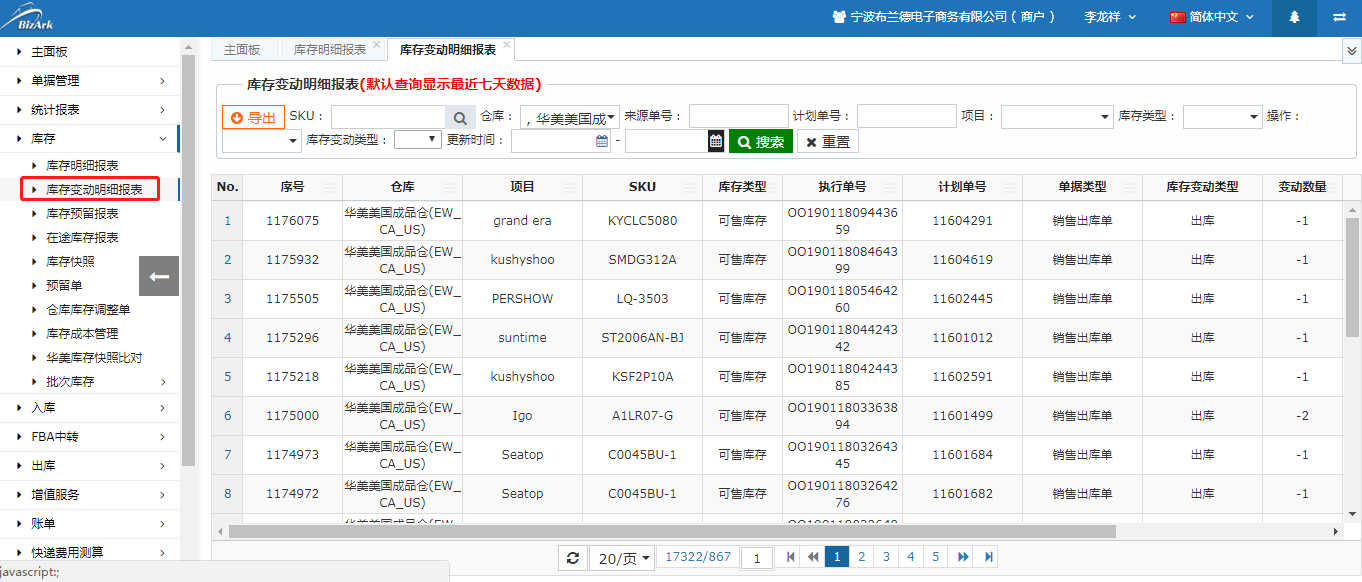
Task: Open column menu icon on 计划单号 header
Action: coord(1011,187)
